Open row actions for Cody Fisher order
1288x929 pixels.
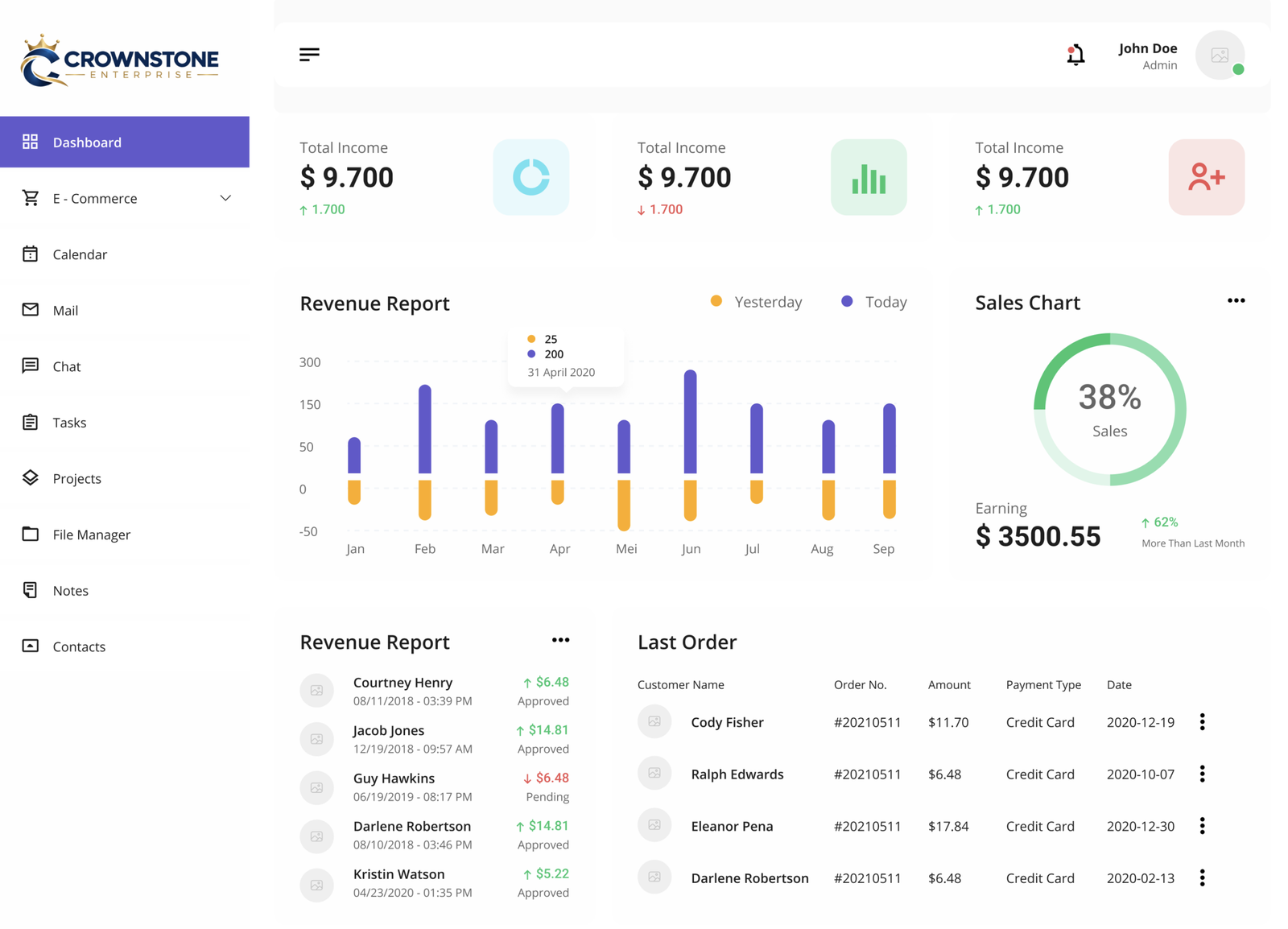tap(1203, 722)
